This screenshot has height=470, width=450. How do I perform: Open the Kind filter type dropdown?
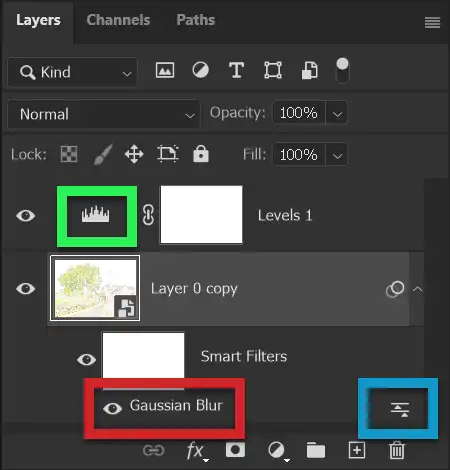(x=72, y=72)
